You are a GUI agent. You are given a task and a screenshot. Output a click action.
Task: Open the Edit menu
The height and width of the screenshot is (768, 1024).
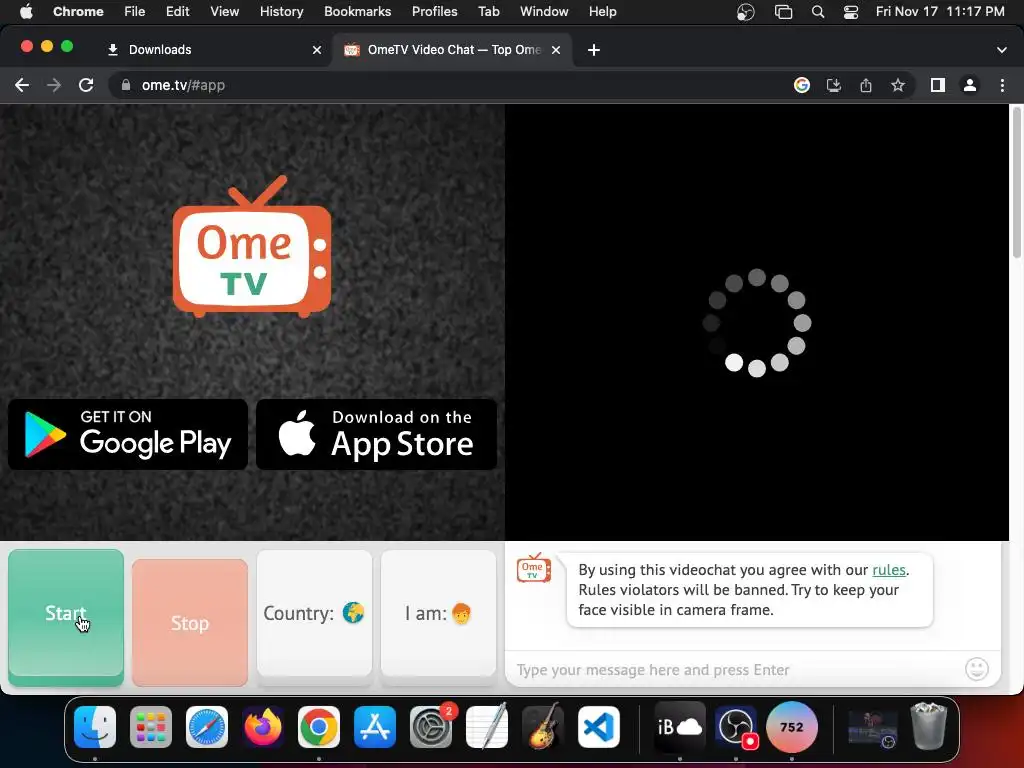click(x=178, y=11)
